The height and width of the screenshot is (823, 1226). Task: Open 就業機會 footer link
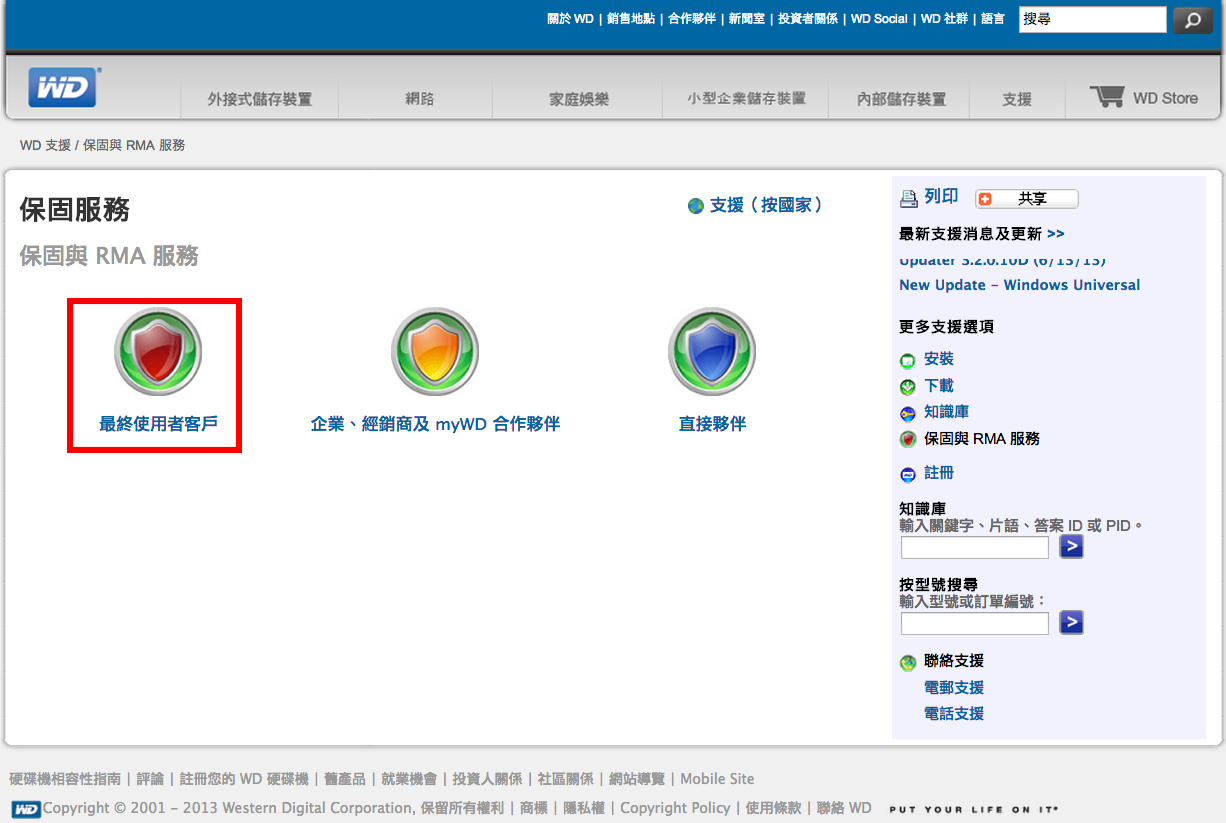point(409,779)
